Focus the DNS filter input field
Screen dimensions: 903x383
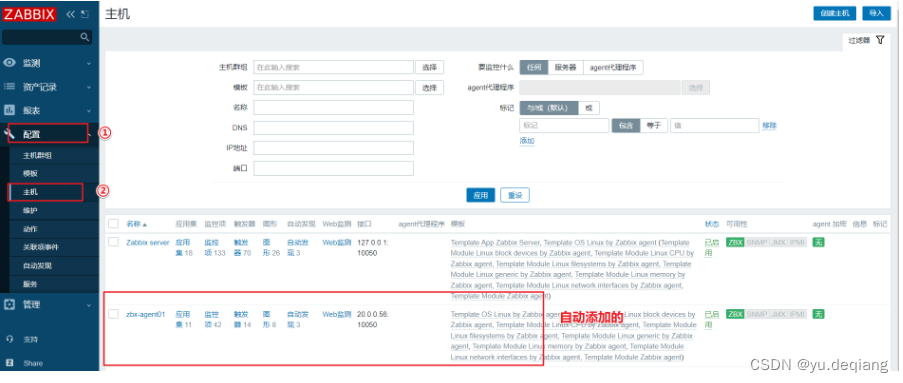coord(333,128)
